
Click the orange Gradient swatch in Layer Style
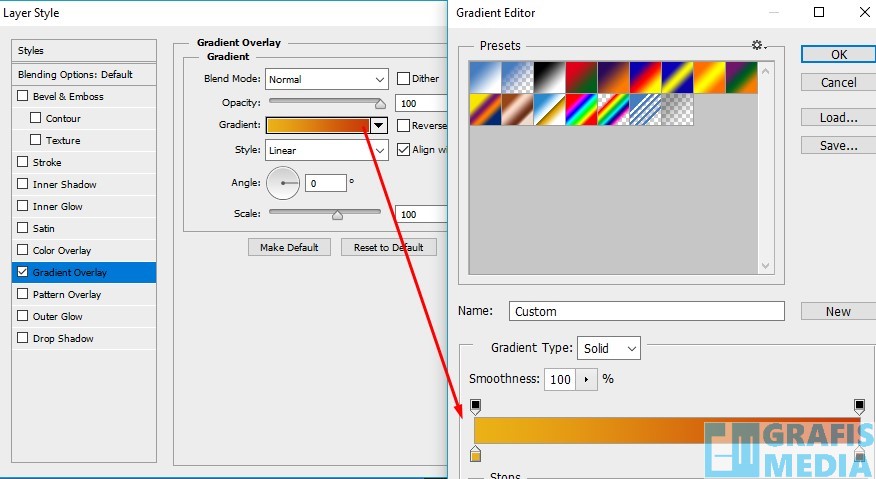318,125
